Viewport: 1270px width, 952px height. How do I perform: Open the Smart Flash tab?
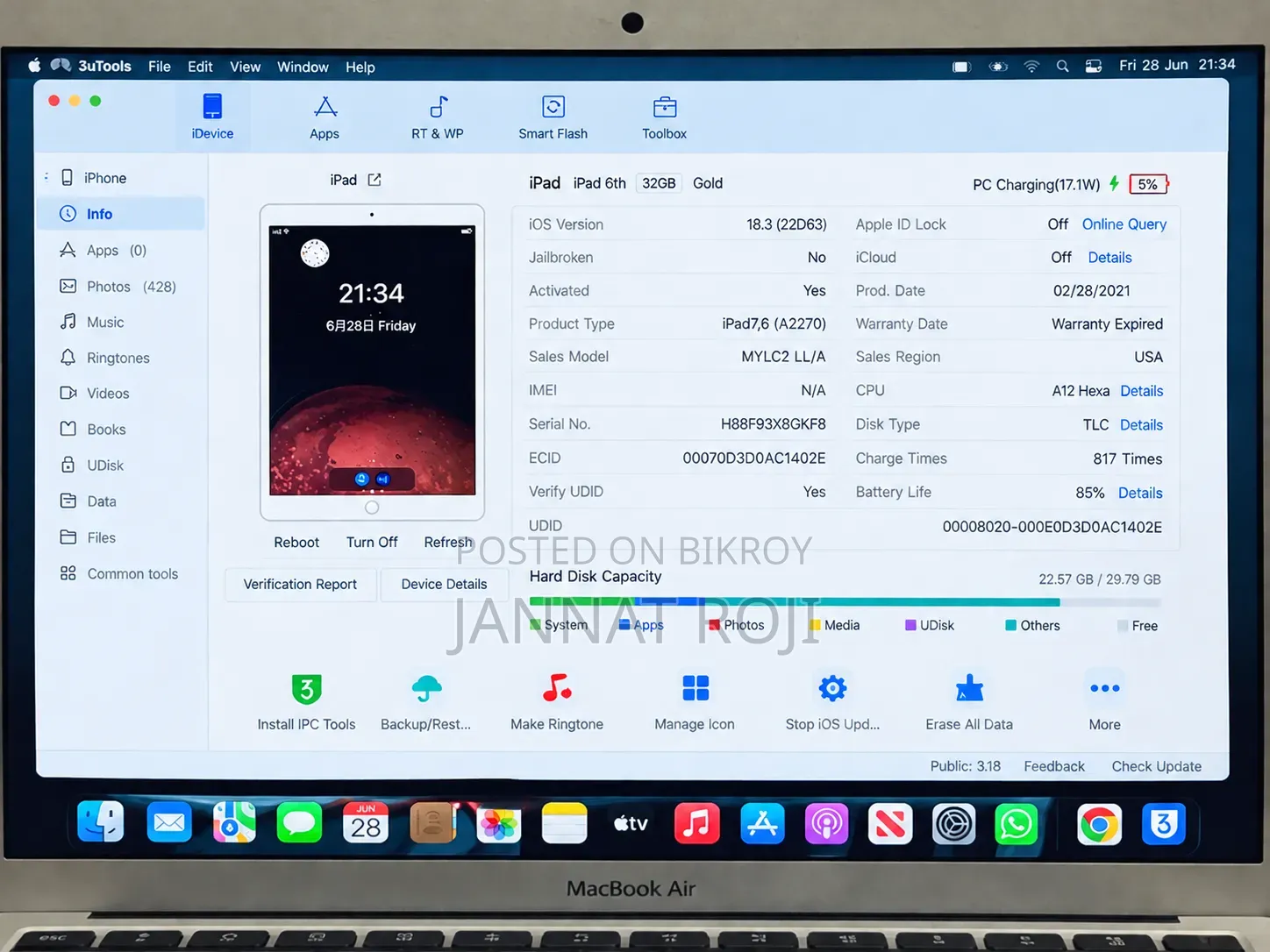click(x=553, y=117)
